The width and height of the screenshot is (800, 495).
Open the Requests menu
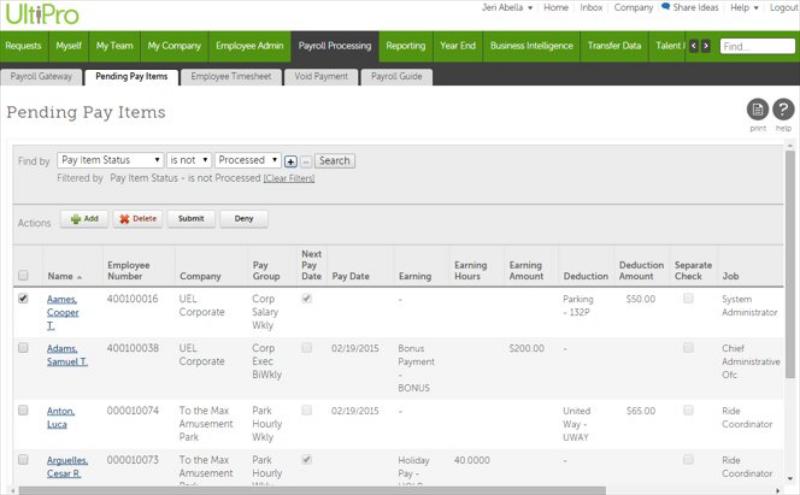pyautogui.click(x=23, y=46)
